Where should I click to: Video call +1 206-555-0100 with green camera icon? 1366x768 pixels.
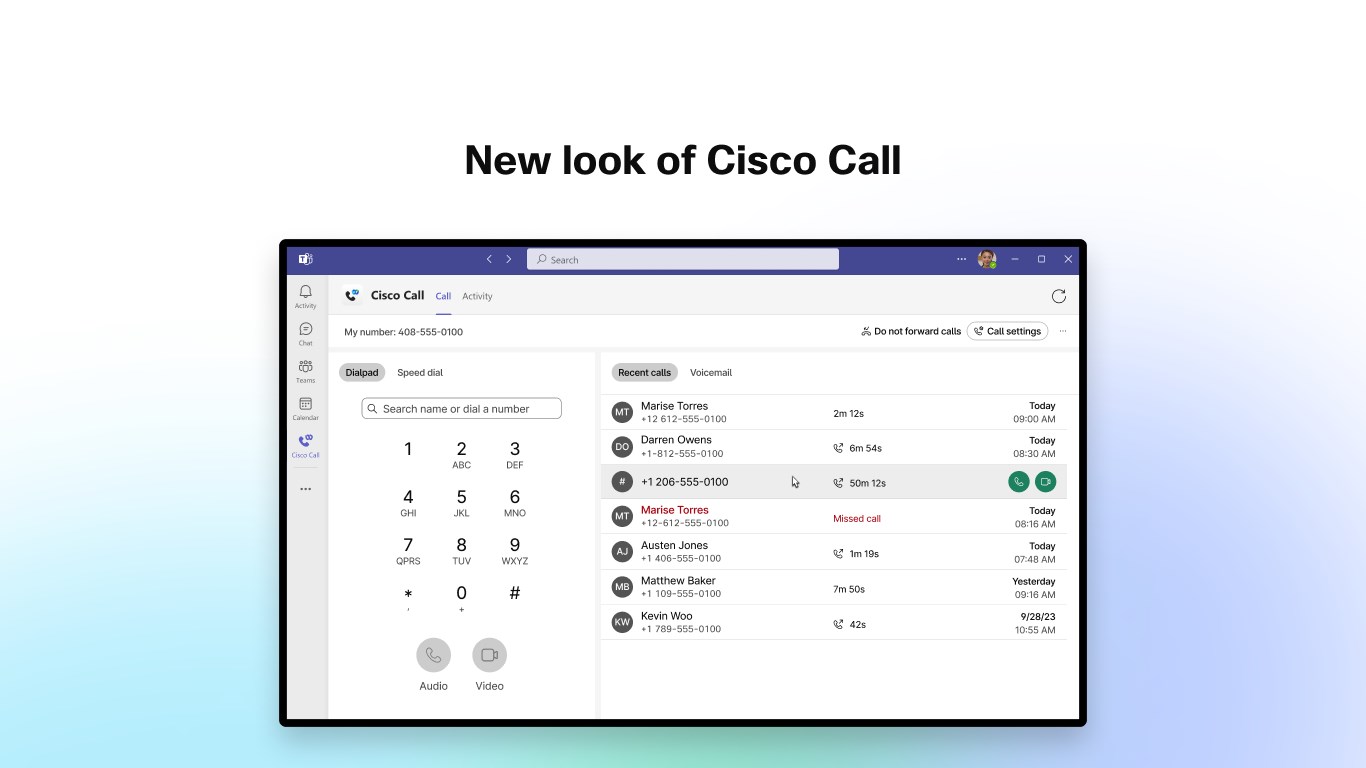coord(1045,482)
